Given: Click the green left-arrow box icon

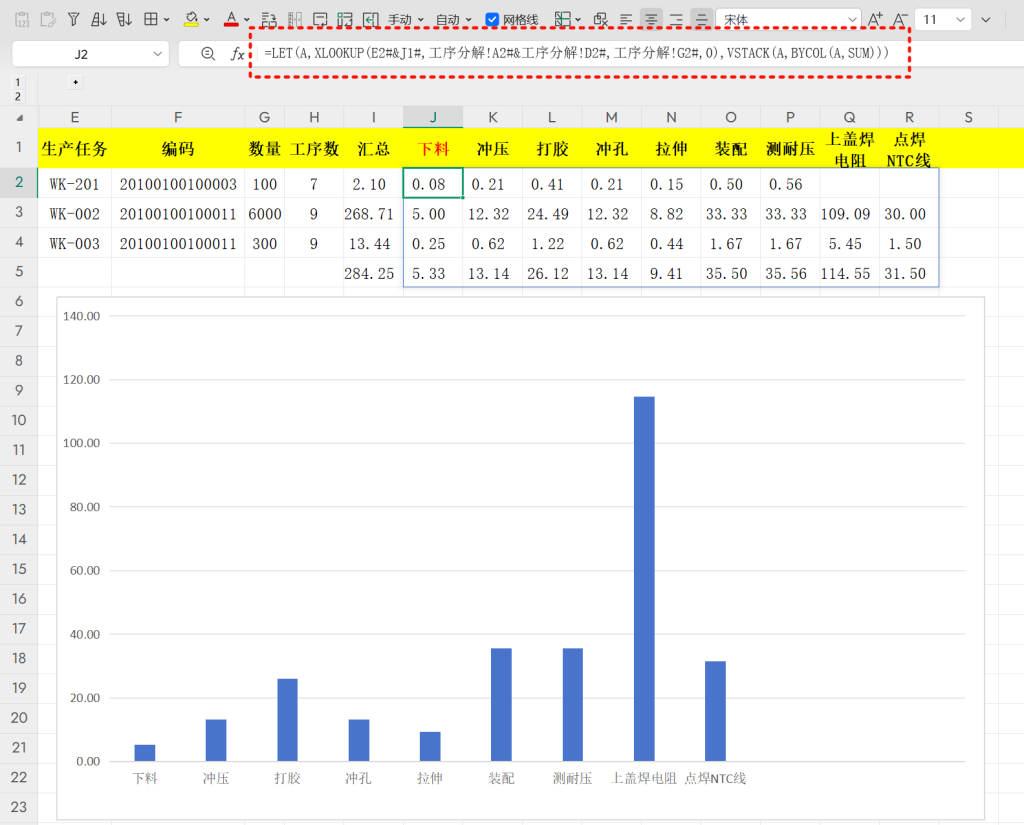Looking at the screenshot, I should coord(370,20).
